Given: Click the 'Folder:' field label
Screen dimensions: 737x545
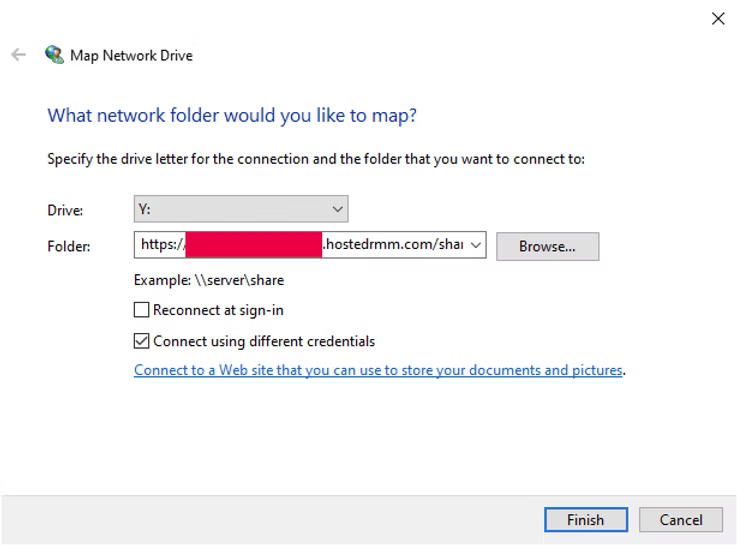Looking at the screenshot, I should point(69,246).
